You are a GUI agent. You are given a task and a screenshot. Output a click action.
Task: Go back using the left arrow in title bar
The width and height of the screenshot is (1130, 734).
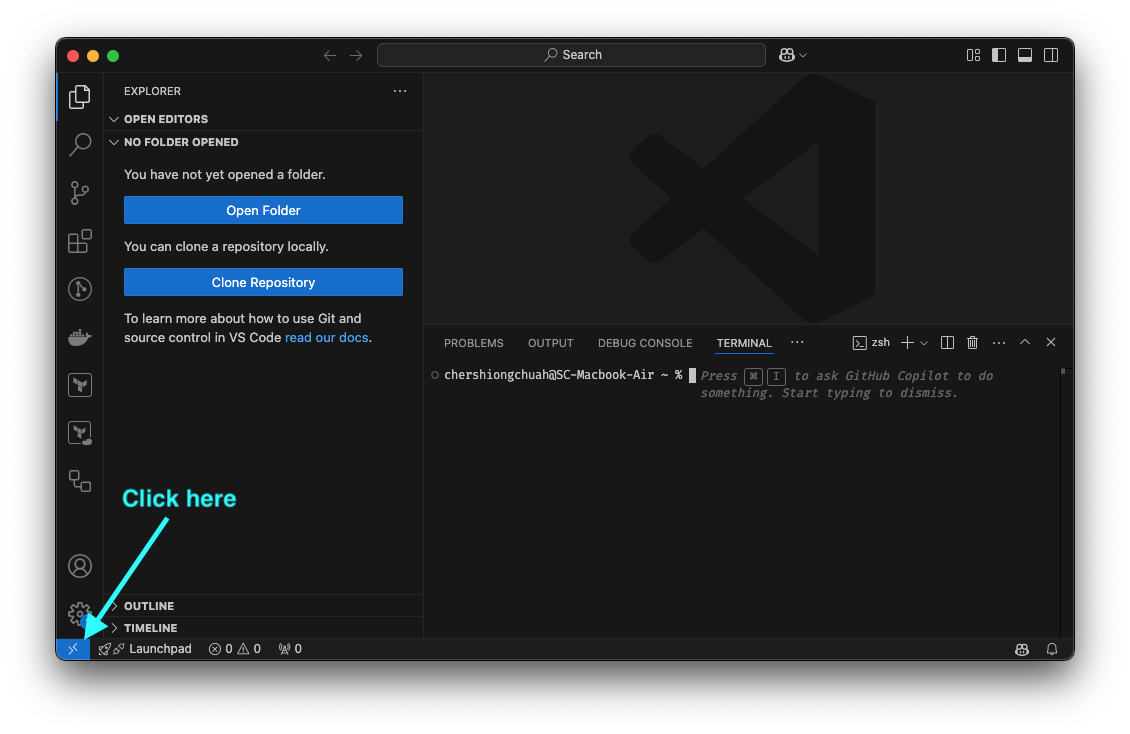click(330, 55)
